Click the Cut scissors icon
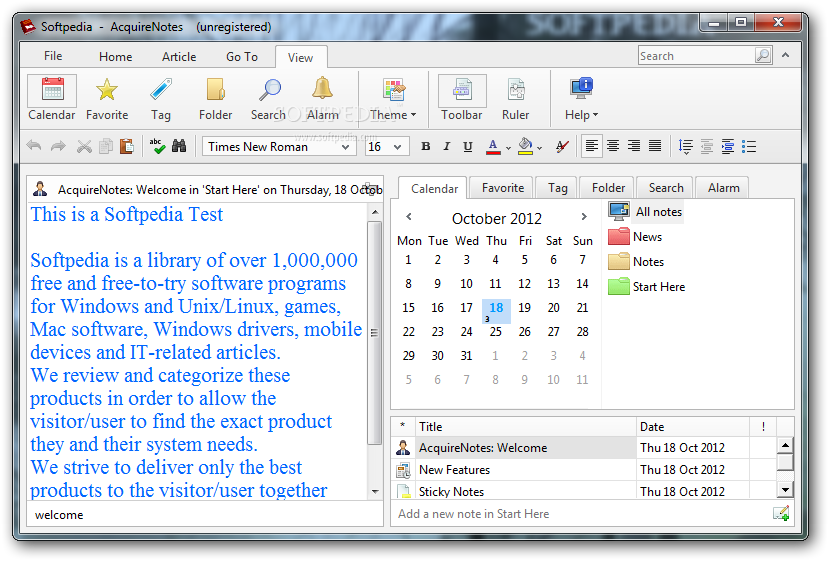This screenshot has width=829, height=561. (x=84, y=146)
